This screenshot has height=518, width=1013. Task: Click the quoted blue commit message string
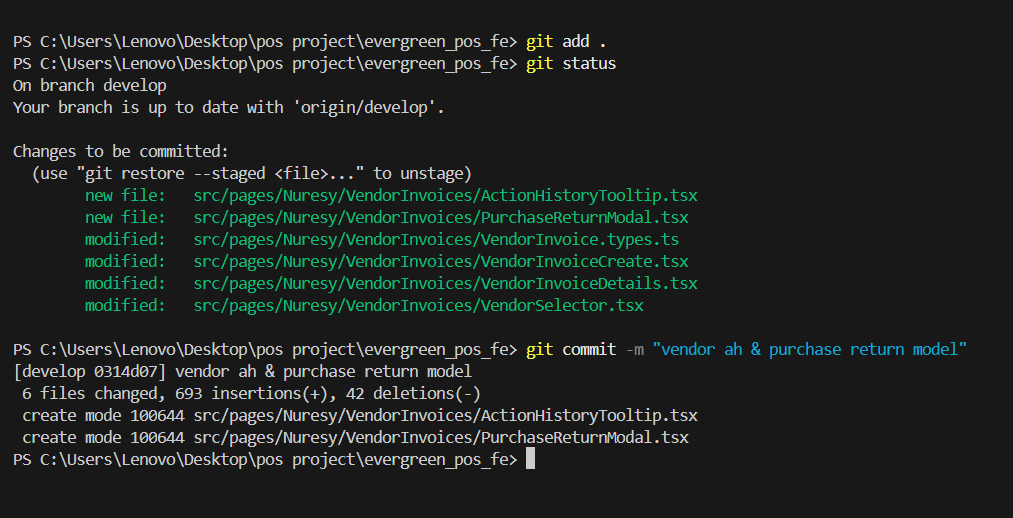coord(808,349)
